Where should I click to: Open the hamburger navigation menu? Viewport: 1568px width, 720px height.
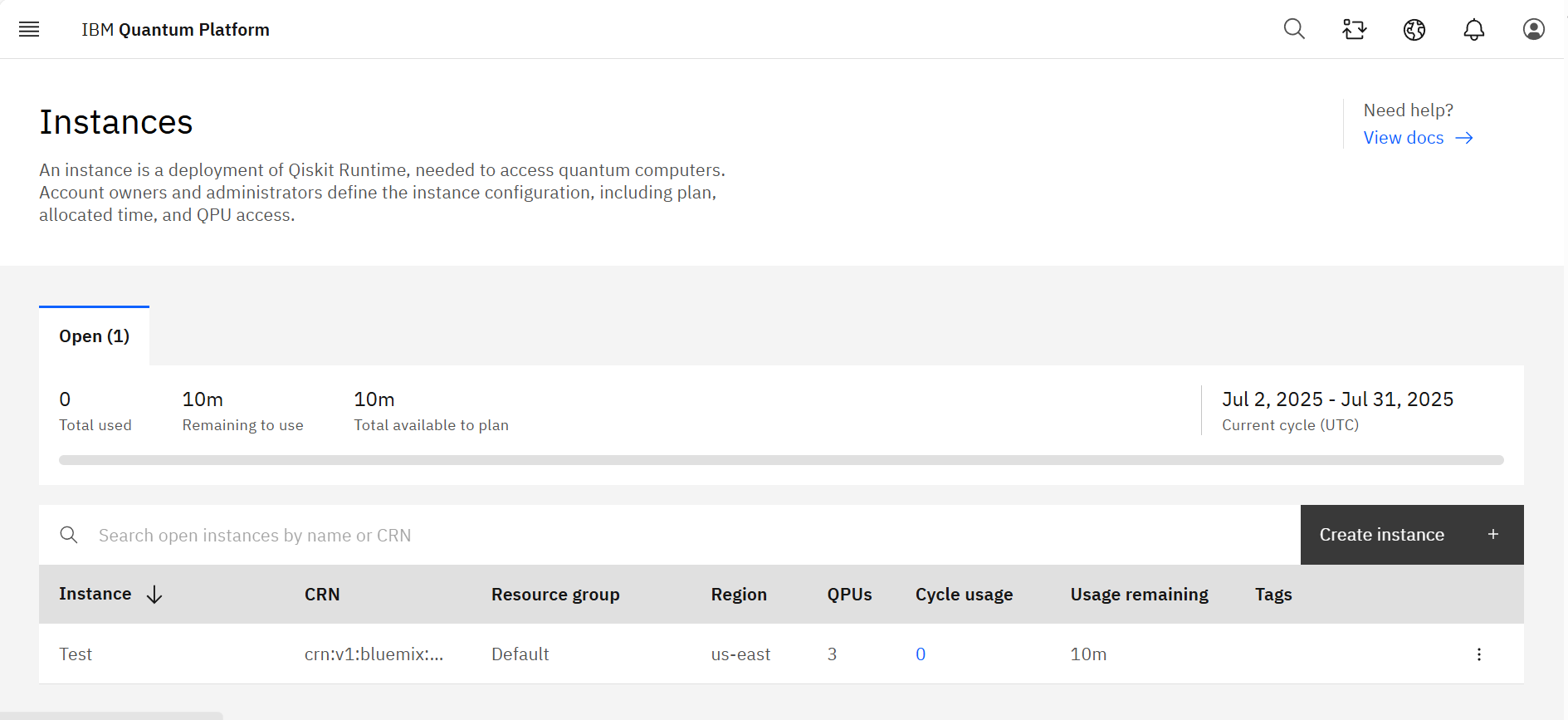[29, 30]
